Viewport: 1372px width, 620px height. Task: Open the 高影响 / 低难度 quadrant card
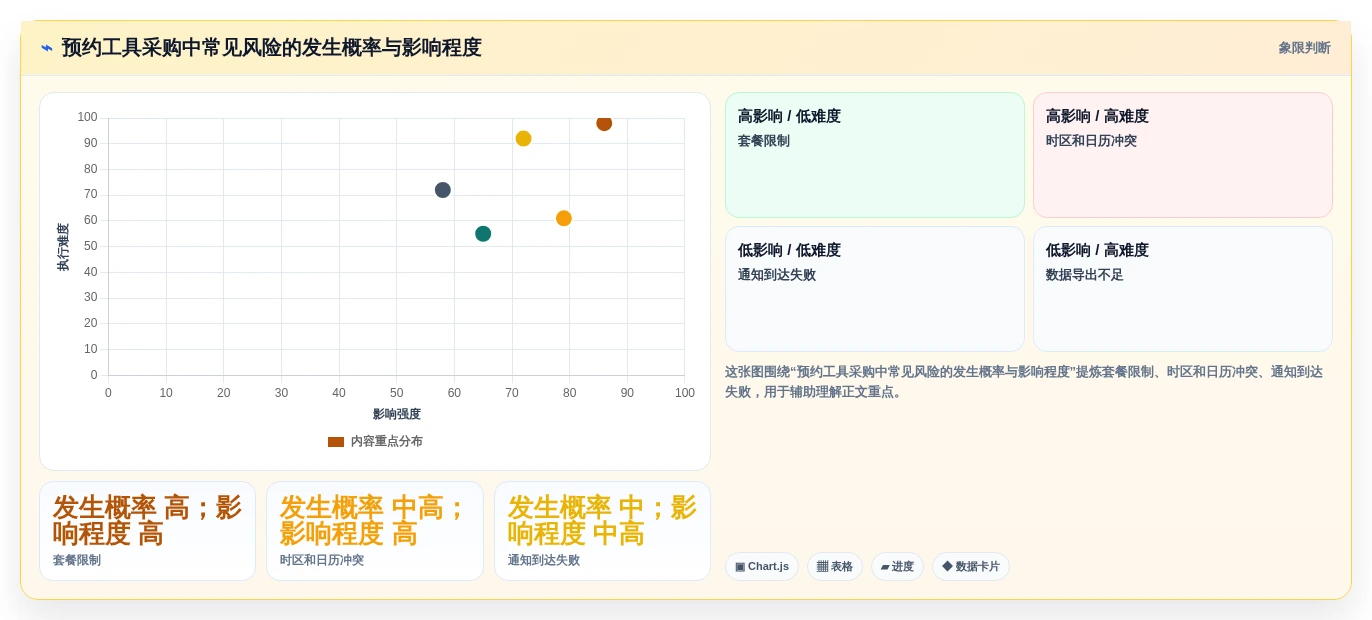pyautogui.click(x=875, y=155)
